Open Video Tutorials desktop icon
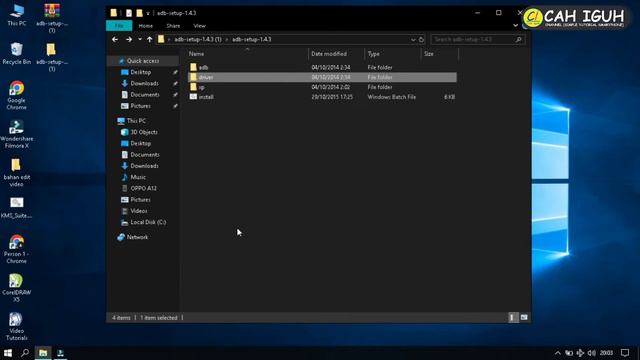Image resolution: width=640 pixels, height=360 pixels. (x=17, y=326)
